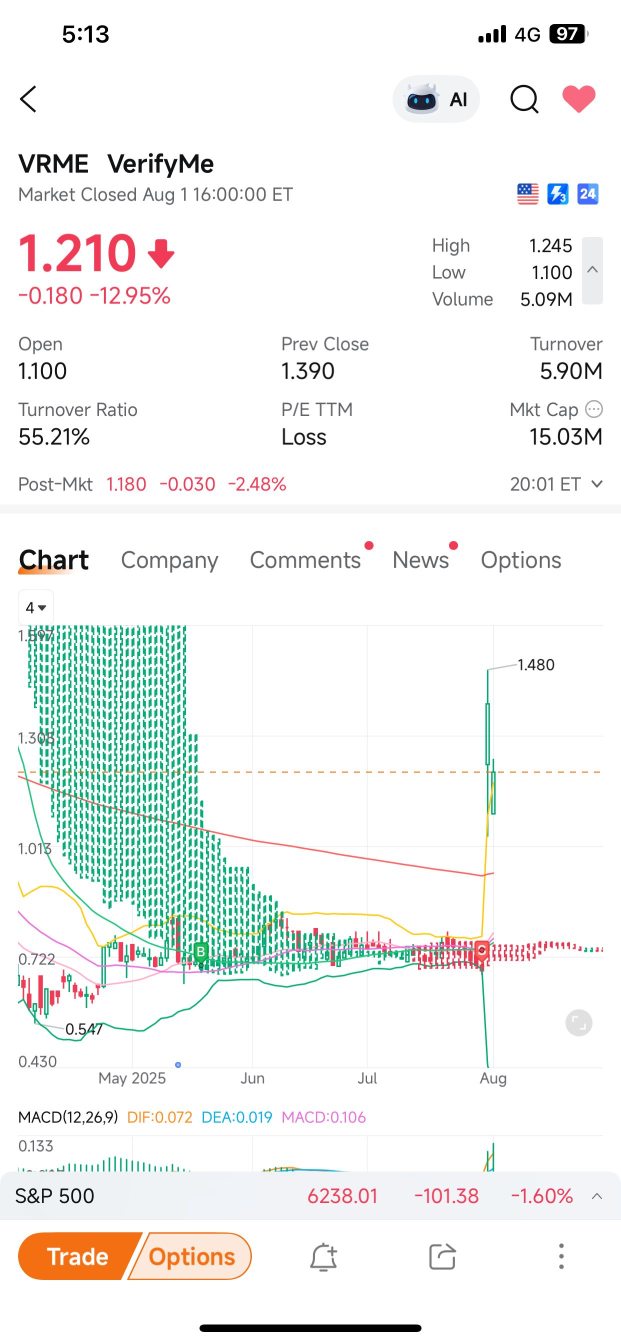Screen dimensions: 621x1344
Task: Tap the US flag market icon
Action: [528, 194]
